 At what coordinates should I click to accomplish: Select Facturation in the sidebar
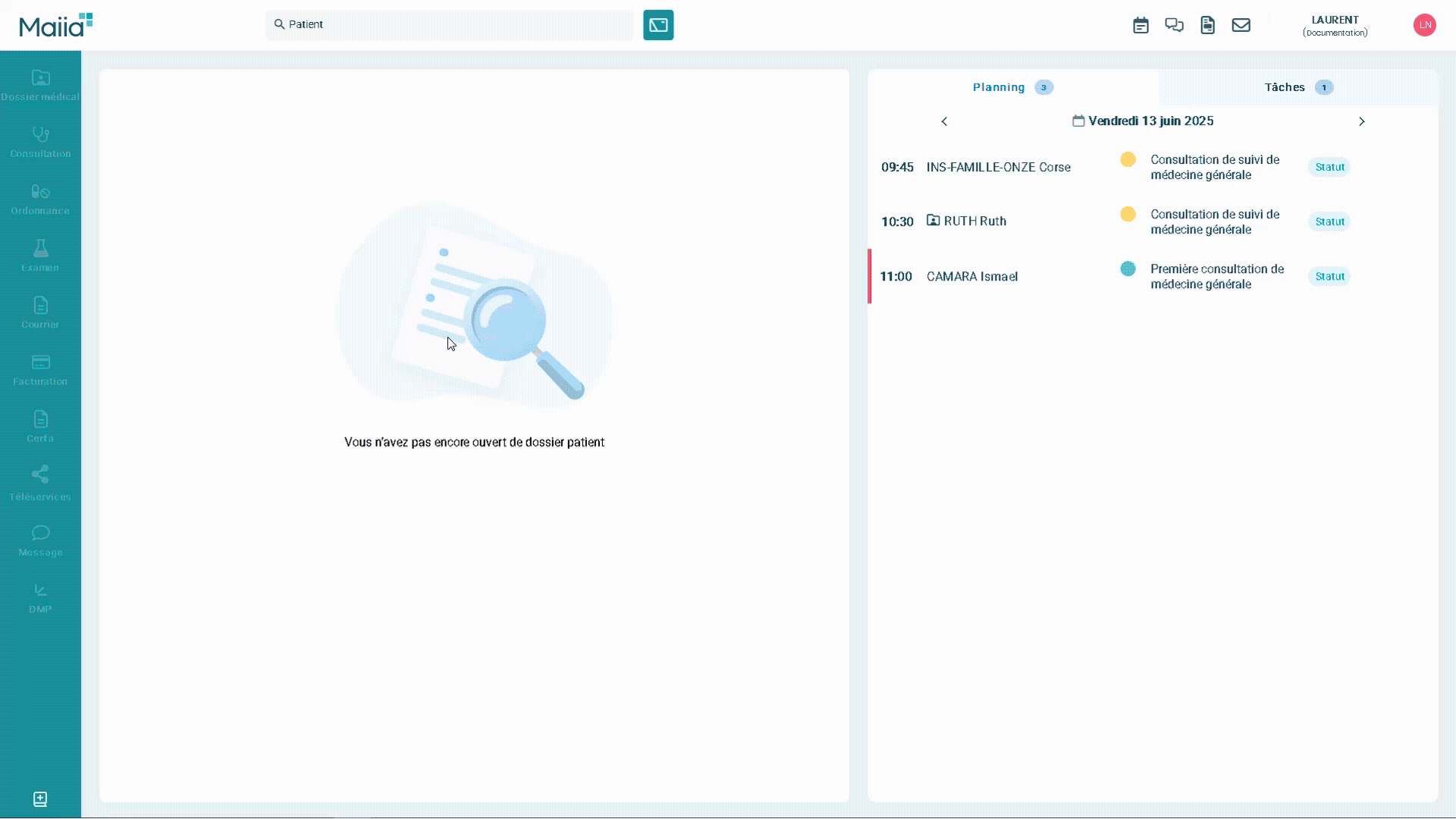[x=39, y=370]
